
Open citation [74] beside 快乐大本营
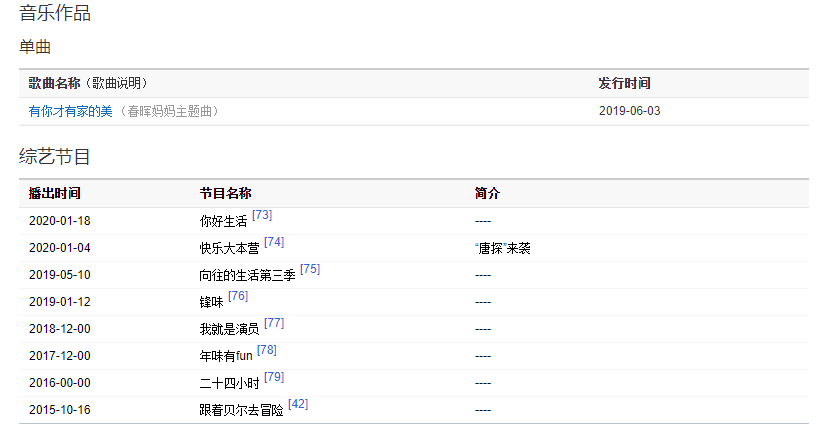tap(274, 242)
